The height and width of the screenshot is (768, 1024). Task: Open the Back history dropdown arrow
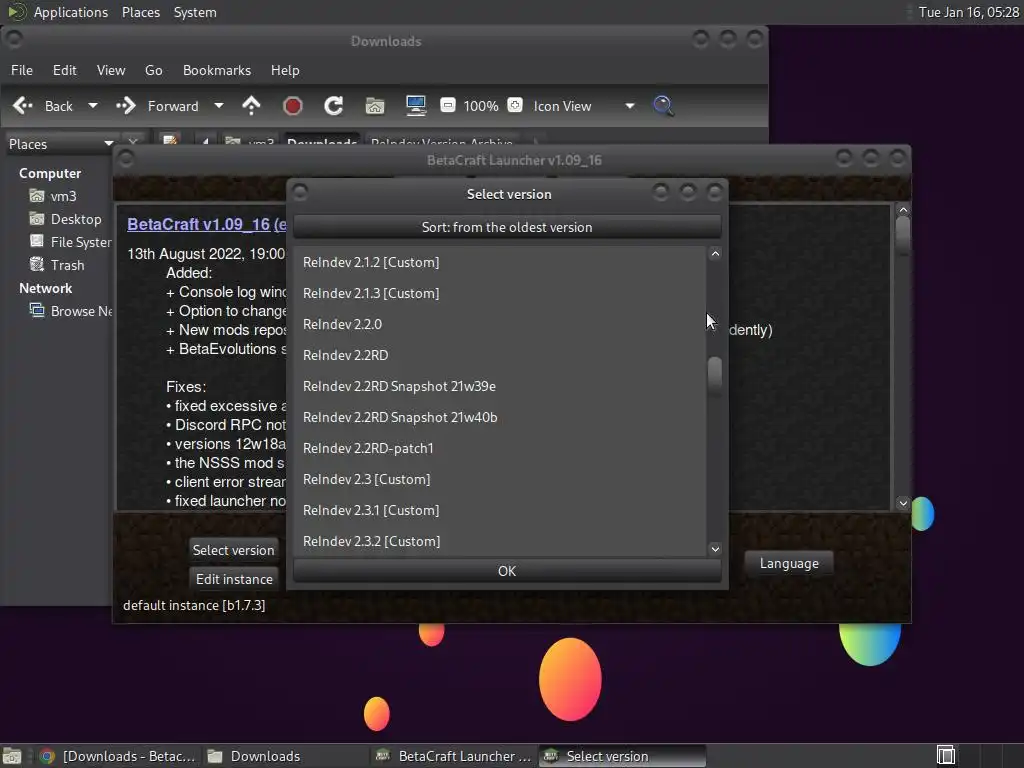pyautogui.click(x=93, y=106)
